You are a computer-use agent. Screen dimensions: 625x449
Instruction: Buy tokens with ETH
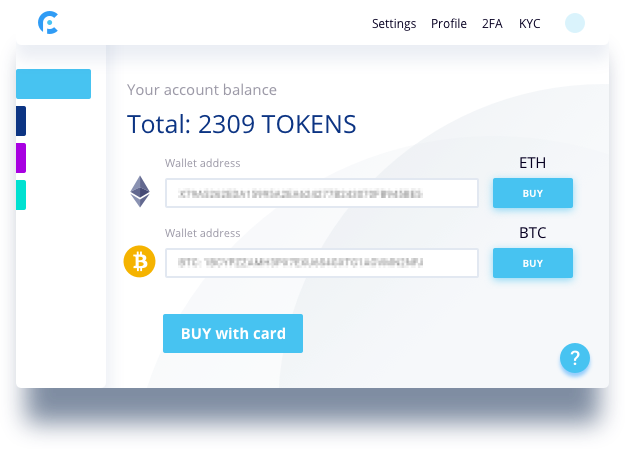[533, 193]
